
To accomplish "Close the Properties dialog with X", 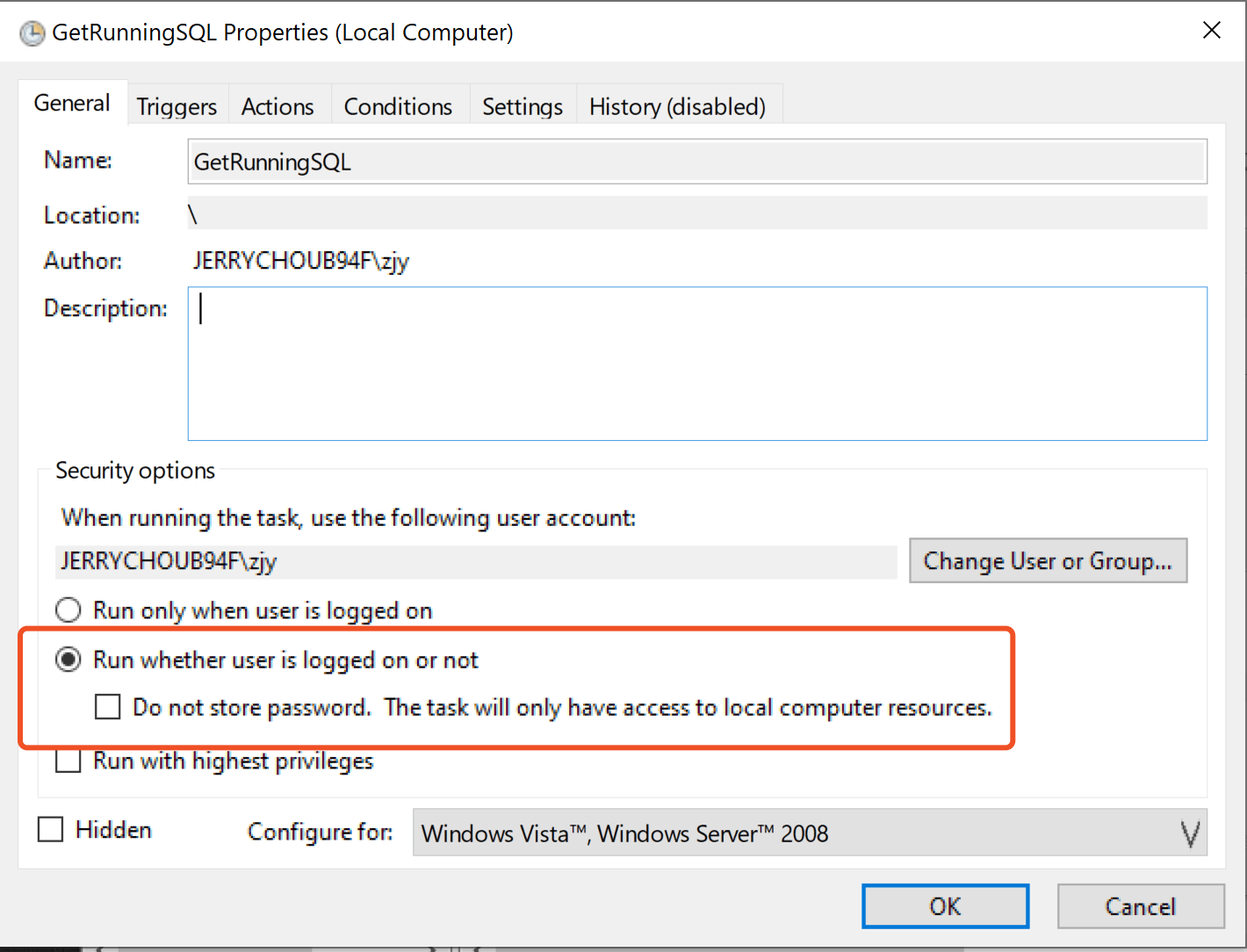I will (x=1211, y=31).
